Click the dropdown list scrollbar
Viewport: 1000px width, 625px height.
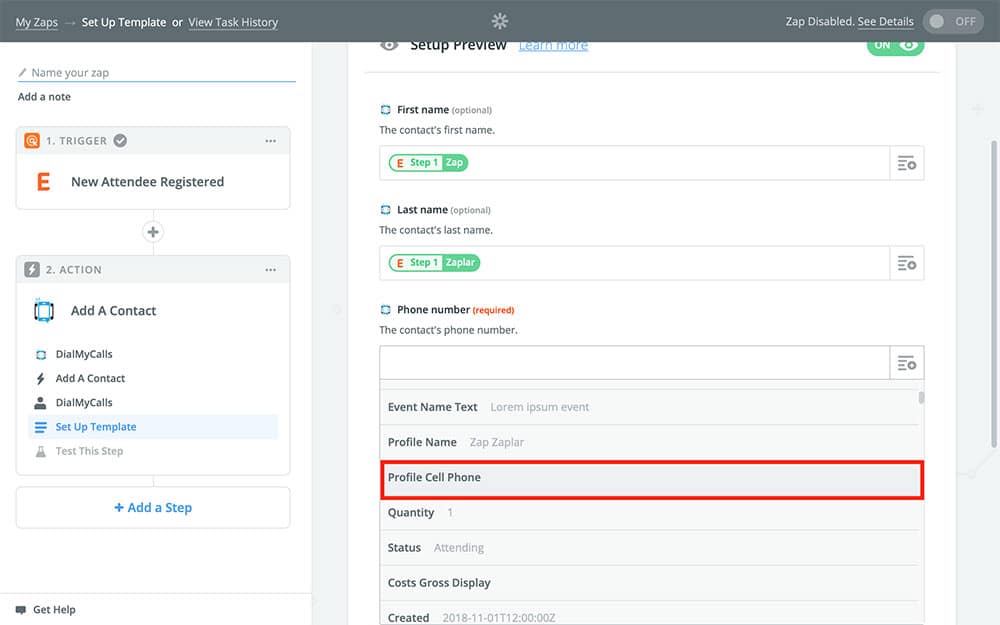pos(921,397)
